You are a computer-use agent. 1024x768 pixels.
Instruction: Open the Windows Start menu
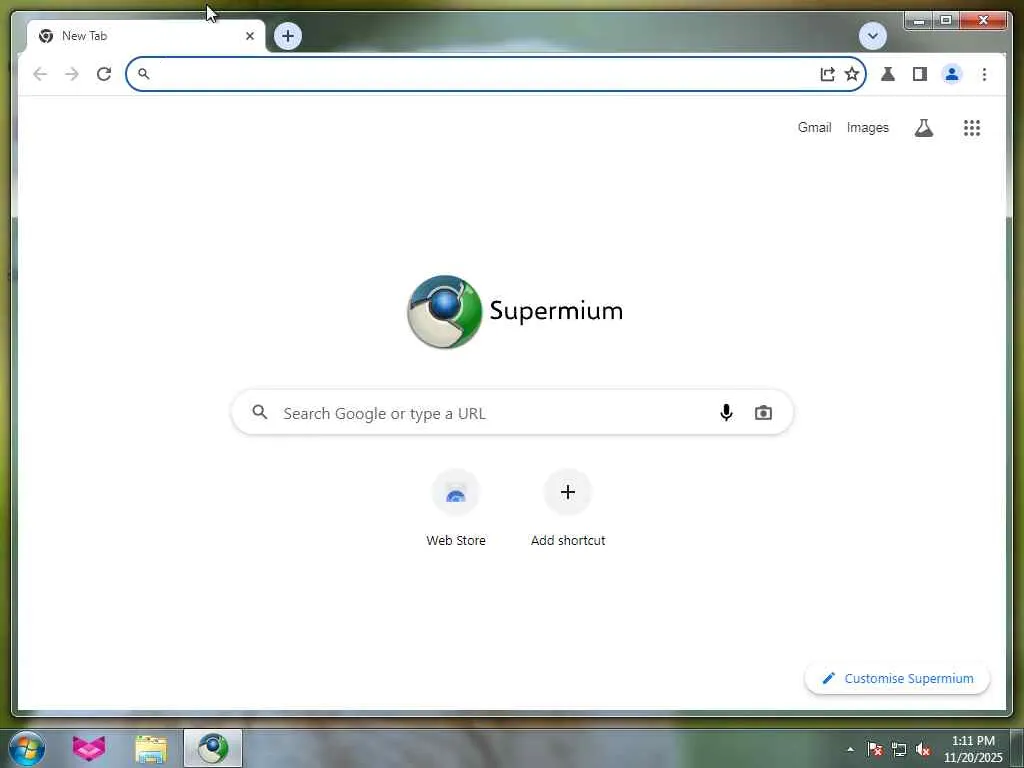[27, 748]
